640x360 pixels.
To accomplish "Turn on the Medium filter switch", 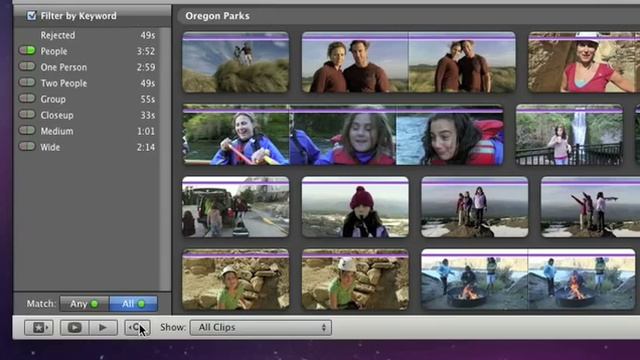I will 27,131.
